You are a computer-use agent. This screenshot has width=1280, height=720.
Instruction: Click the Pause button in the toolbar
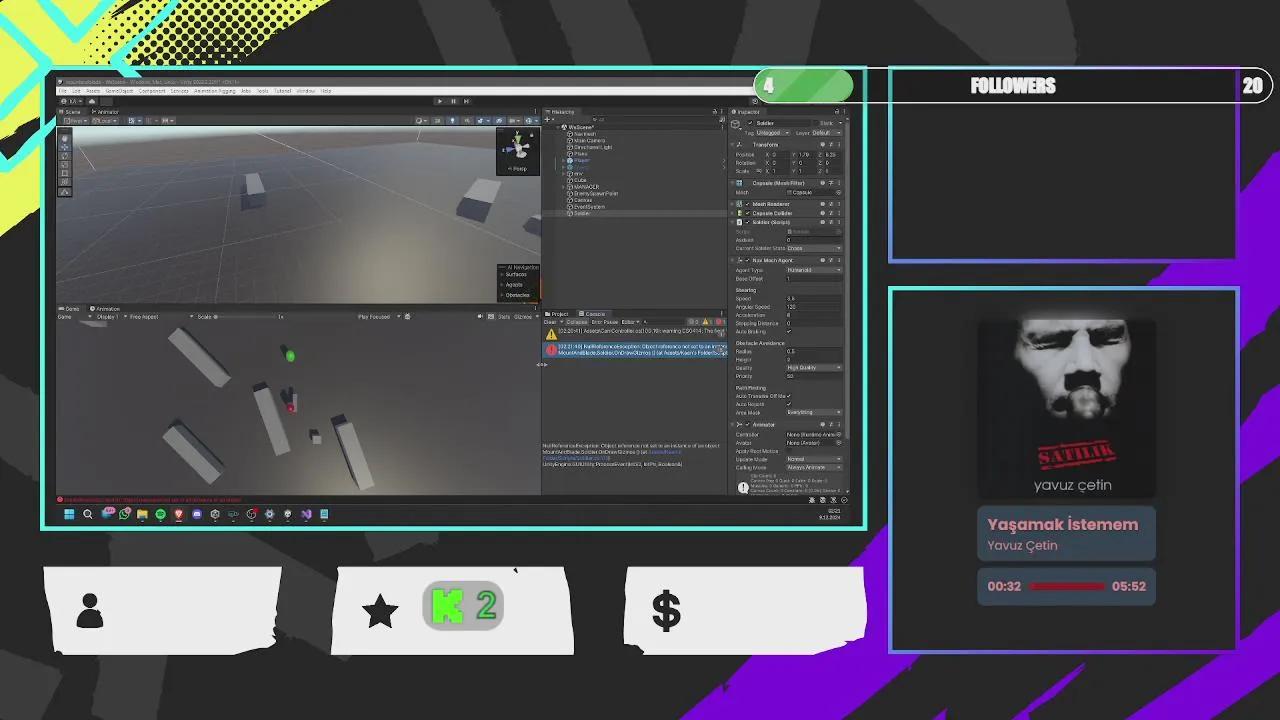pos(453,101)
